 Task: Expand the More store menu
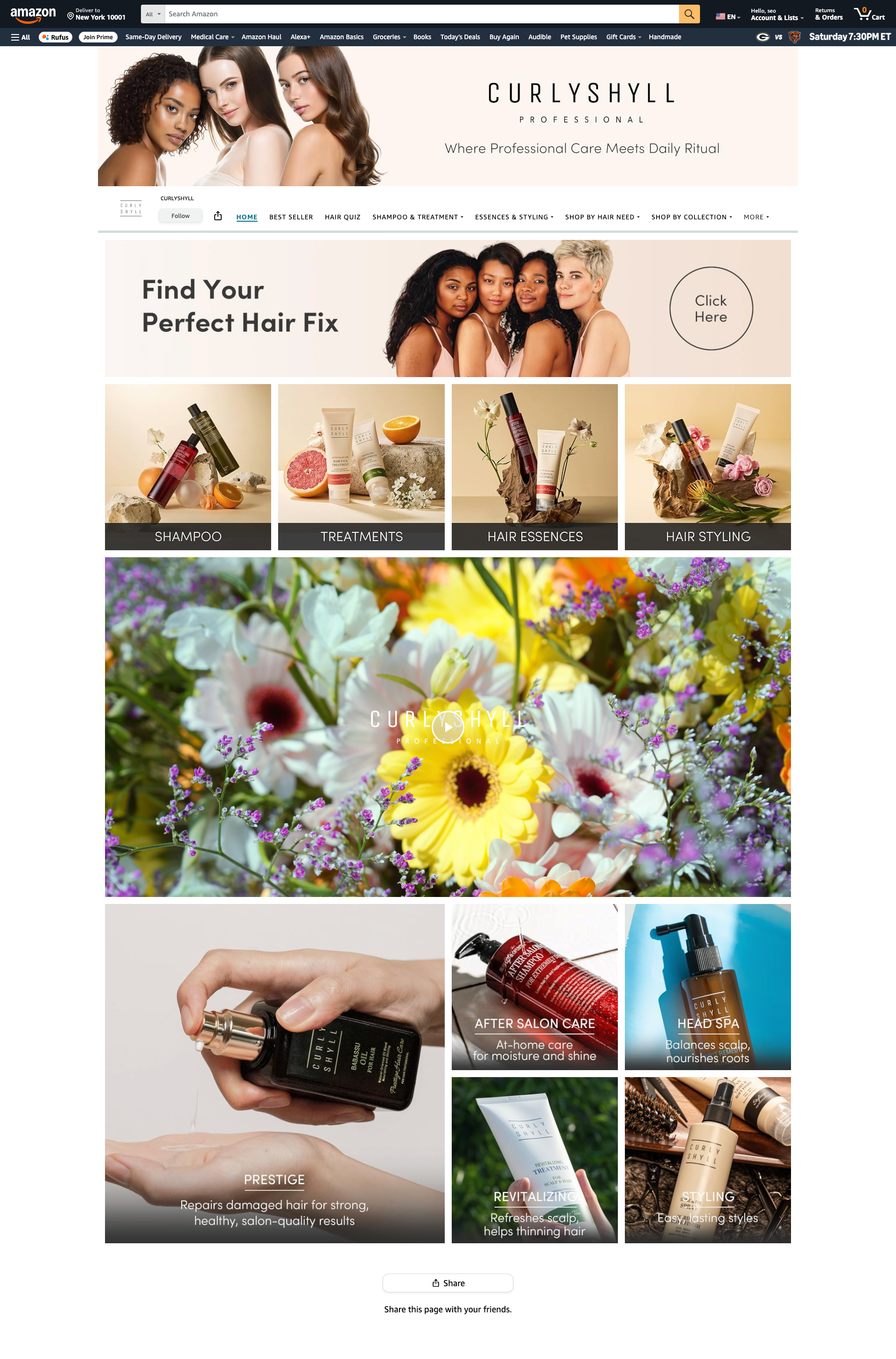[756, 217]
